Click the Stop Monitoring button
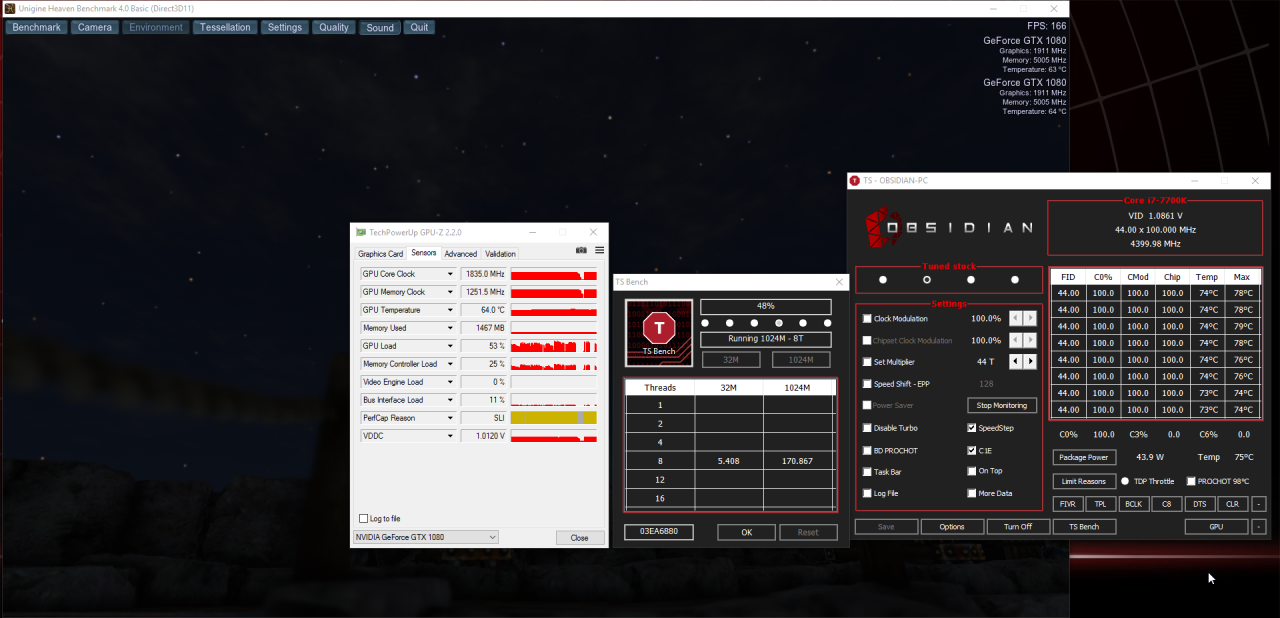Image resolution: width=1280 pixels, height=618 pixels. [1002, 405]
